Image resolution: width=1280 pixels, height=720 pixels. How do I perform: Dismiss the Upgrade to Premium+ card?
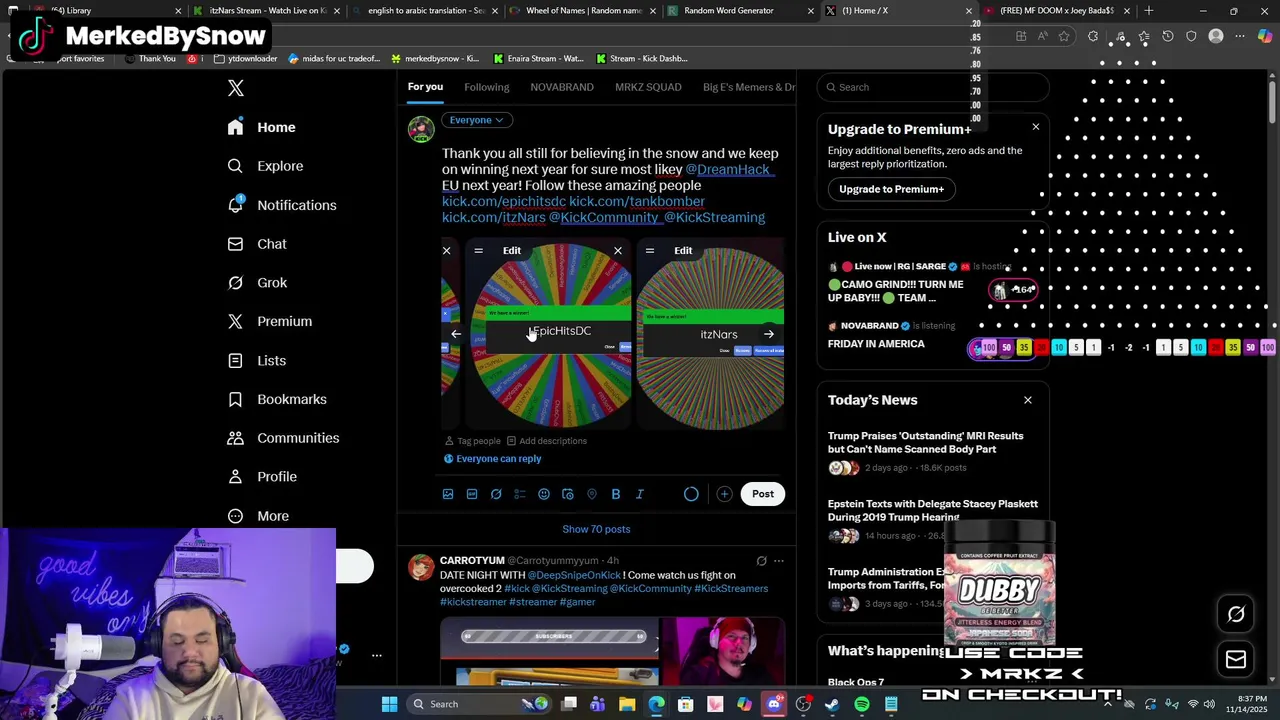pos(1036,127)
